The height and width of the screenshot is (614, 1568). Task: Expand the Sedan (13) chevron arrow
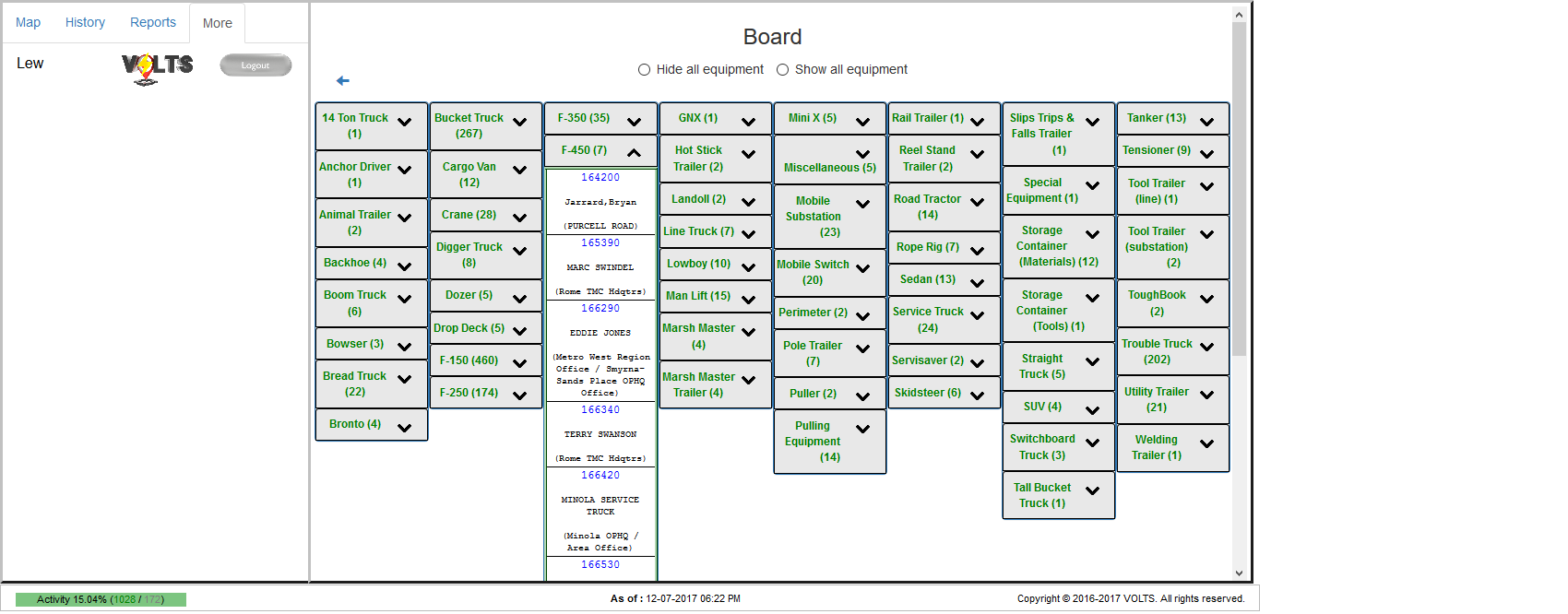click(x=977, y=283)
